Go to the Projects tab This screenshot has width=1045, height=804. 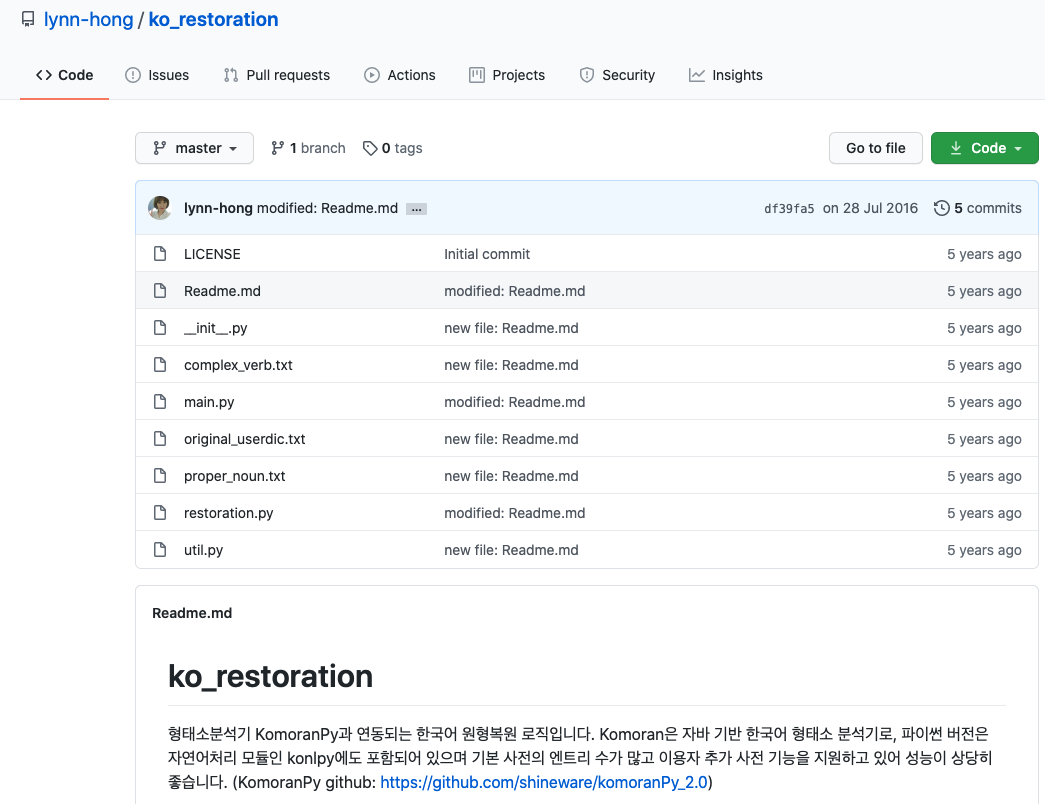507,75
